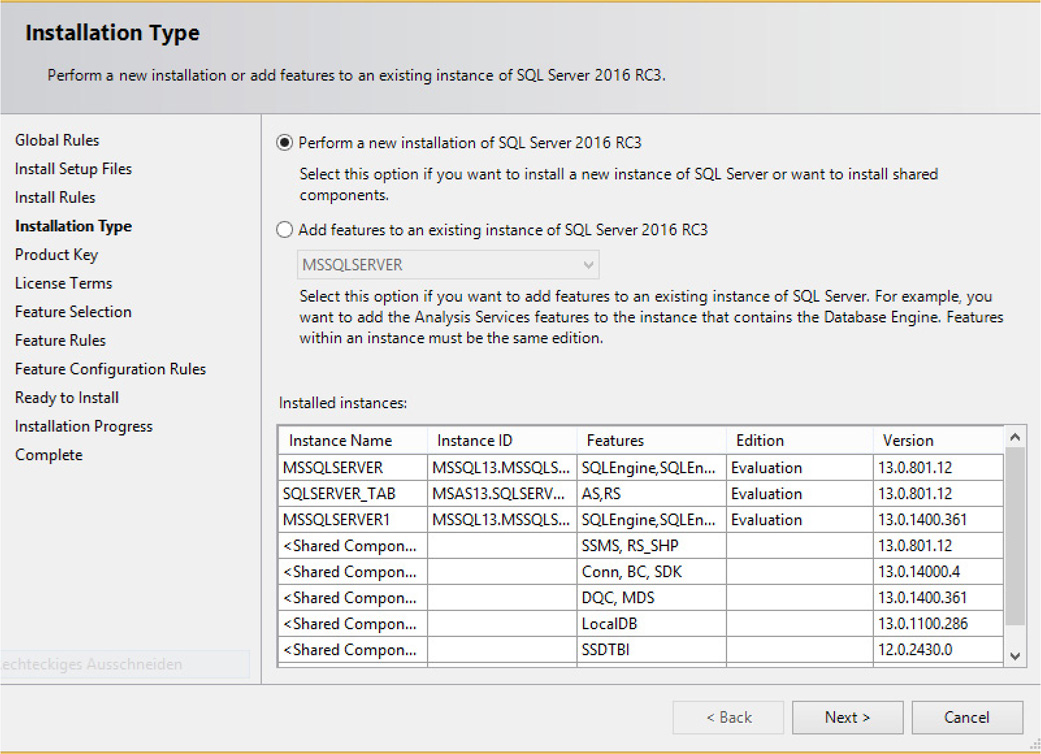The width and height of the screenshot is (1041, 754).
Task: Click version 13.0.14000.4 cell
Action: 938,571
